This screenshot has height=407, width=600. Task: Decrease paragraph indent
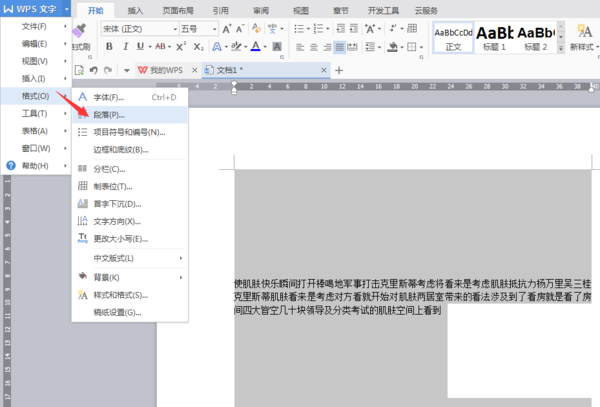pos(340,28)
